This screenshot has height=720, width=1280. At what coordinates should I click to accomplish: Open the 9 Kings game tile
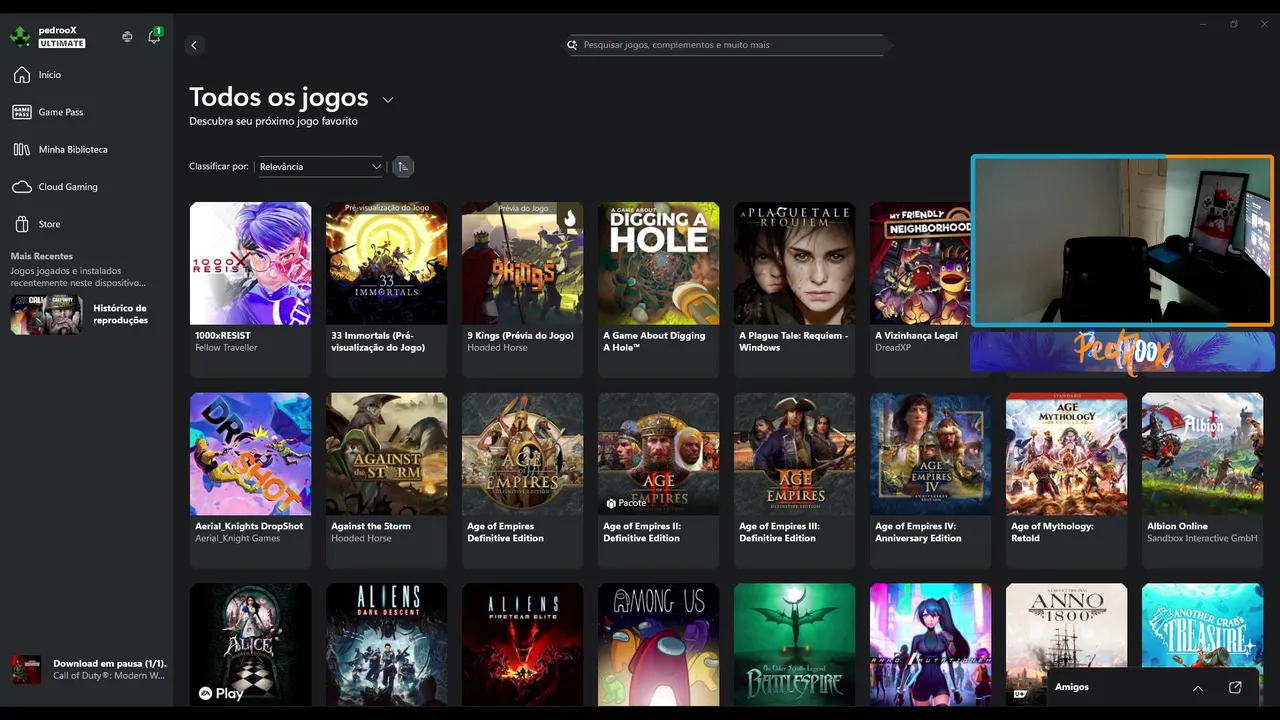coord(522,289)
